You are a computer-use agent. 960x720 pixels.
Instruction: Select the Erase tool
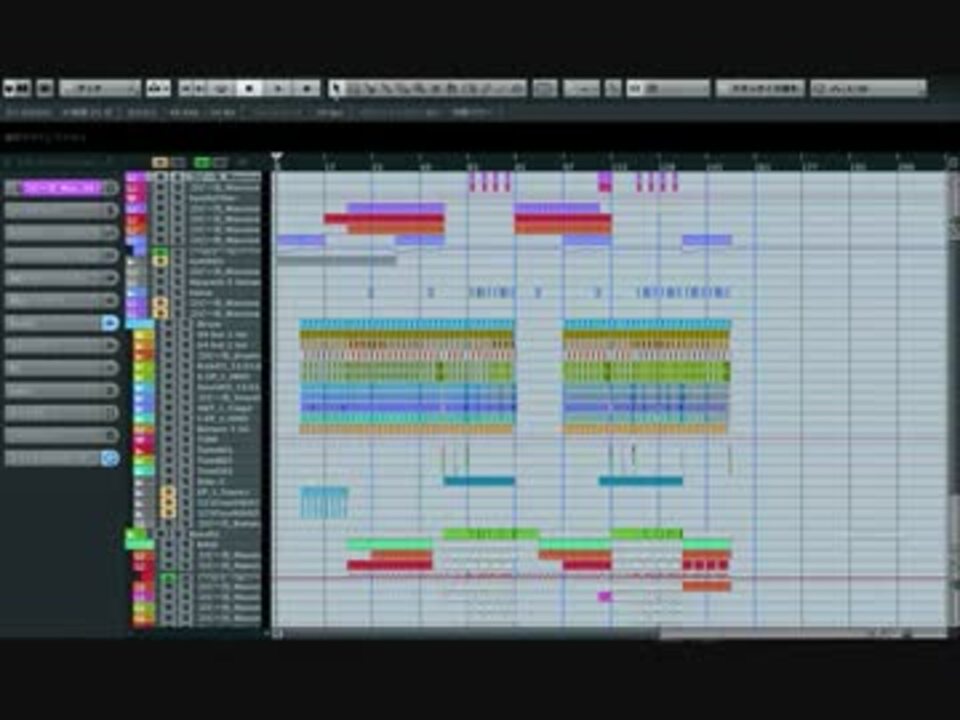(x=403, y=89)
